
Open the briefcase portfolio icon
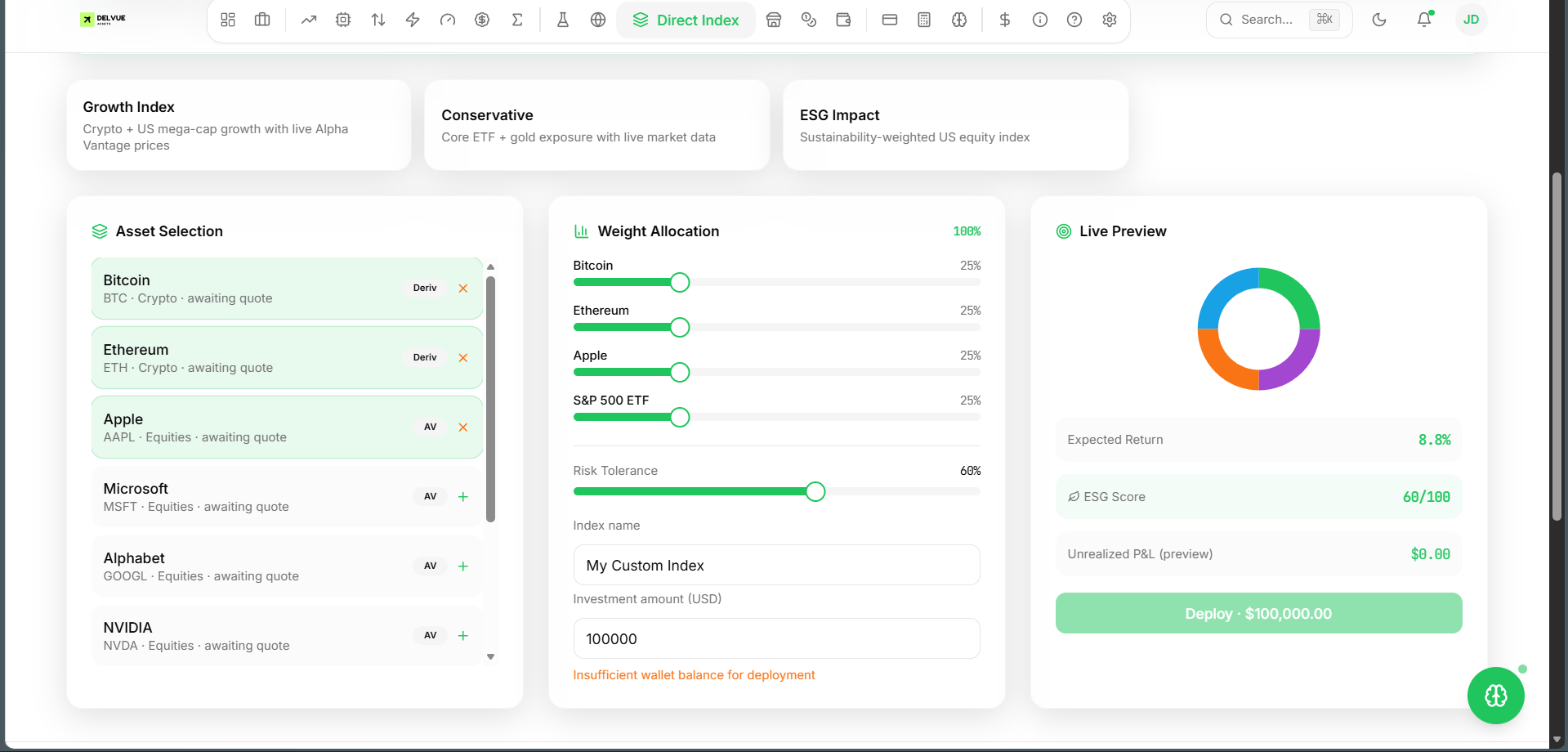point(262,20)
